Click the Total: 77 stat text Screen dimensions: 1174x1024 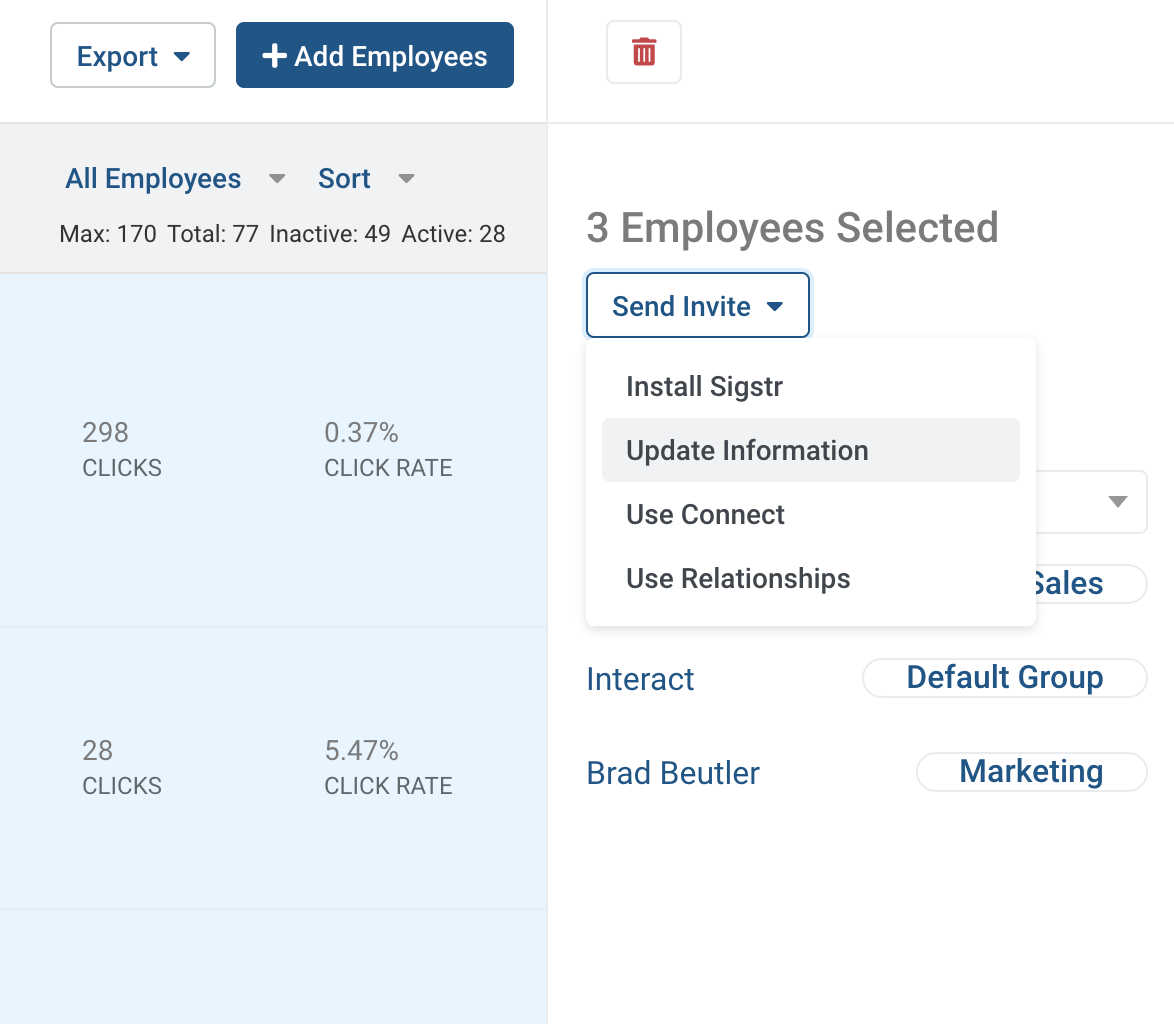213,234
